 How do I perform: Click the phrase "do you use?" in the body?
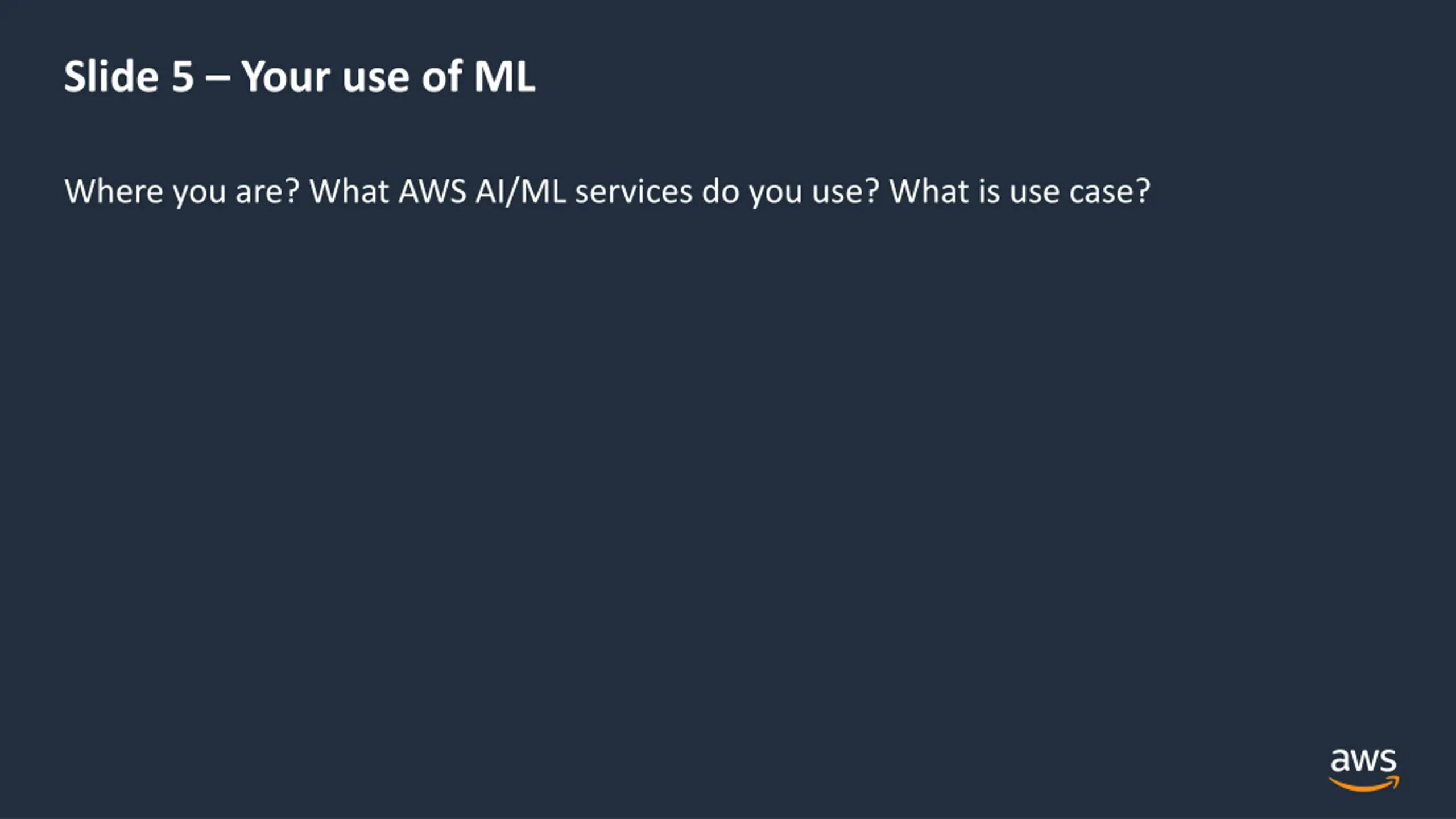pyautogui.click(x=791, y=192)
